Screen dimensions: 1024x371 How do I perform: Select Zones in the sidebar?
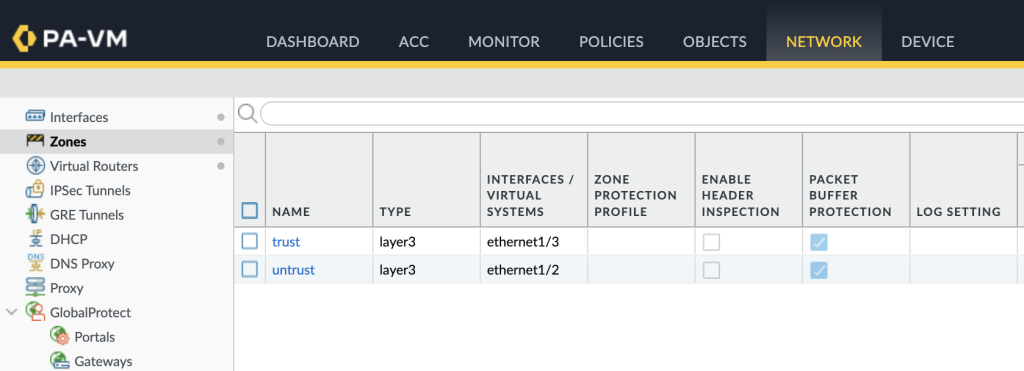click(x=68, y=142)
